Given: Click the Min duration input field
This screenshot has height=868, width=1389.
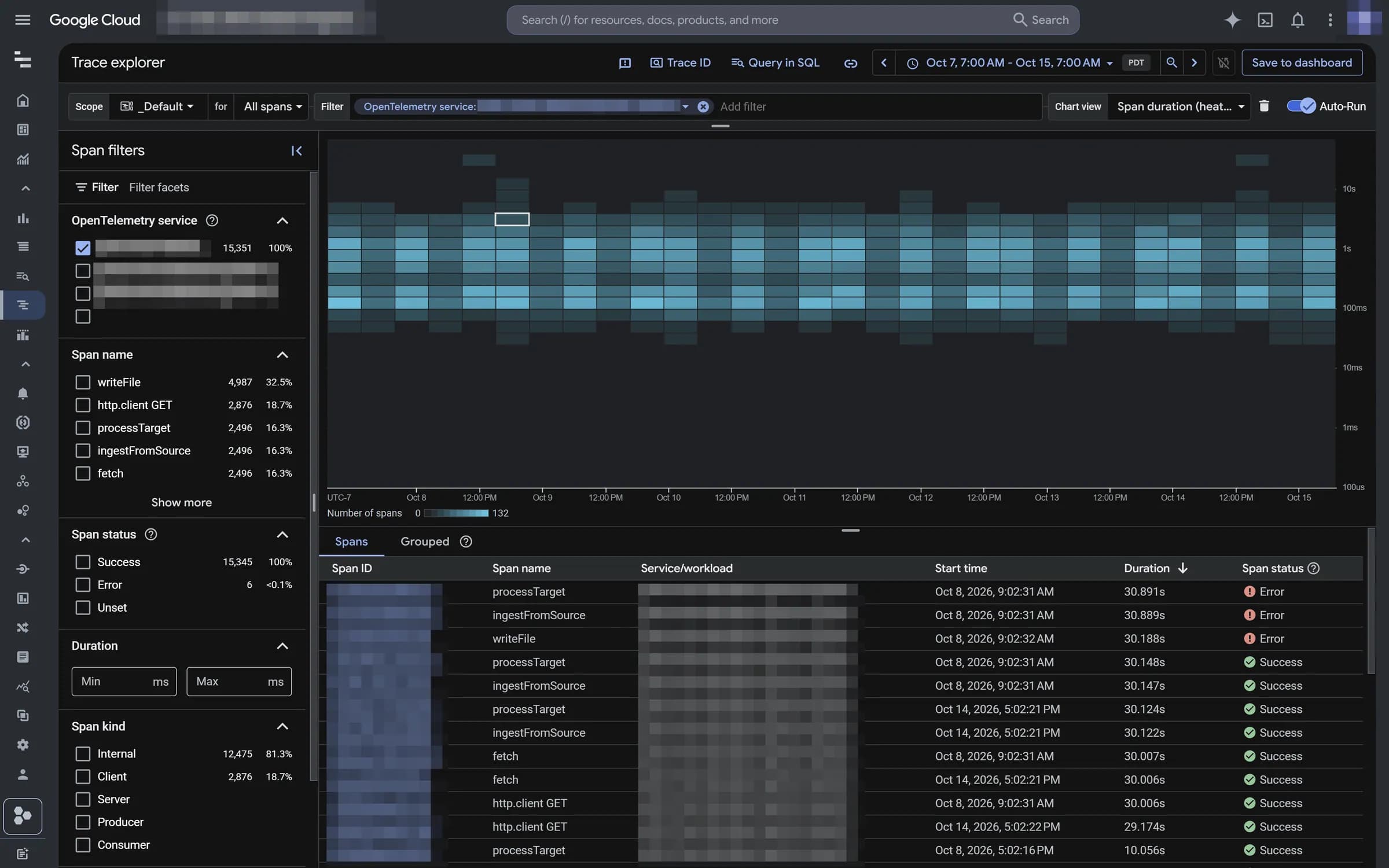Looking at the screenshot, I should tap(124, 681).
